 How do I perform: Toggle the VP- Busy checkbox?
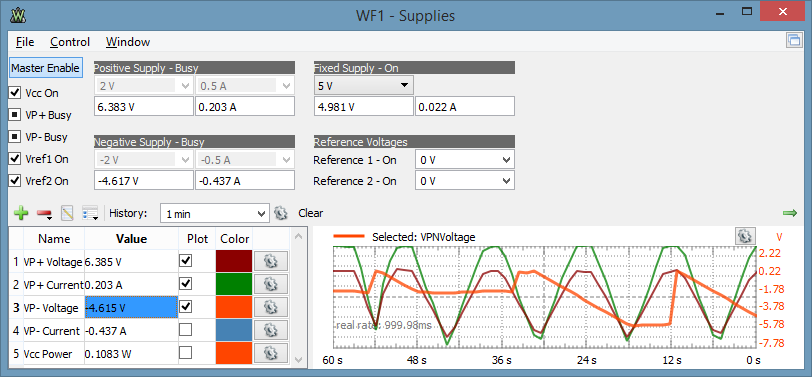click(x=15, y=137)
